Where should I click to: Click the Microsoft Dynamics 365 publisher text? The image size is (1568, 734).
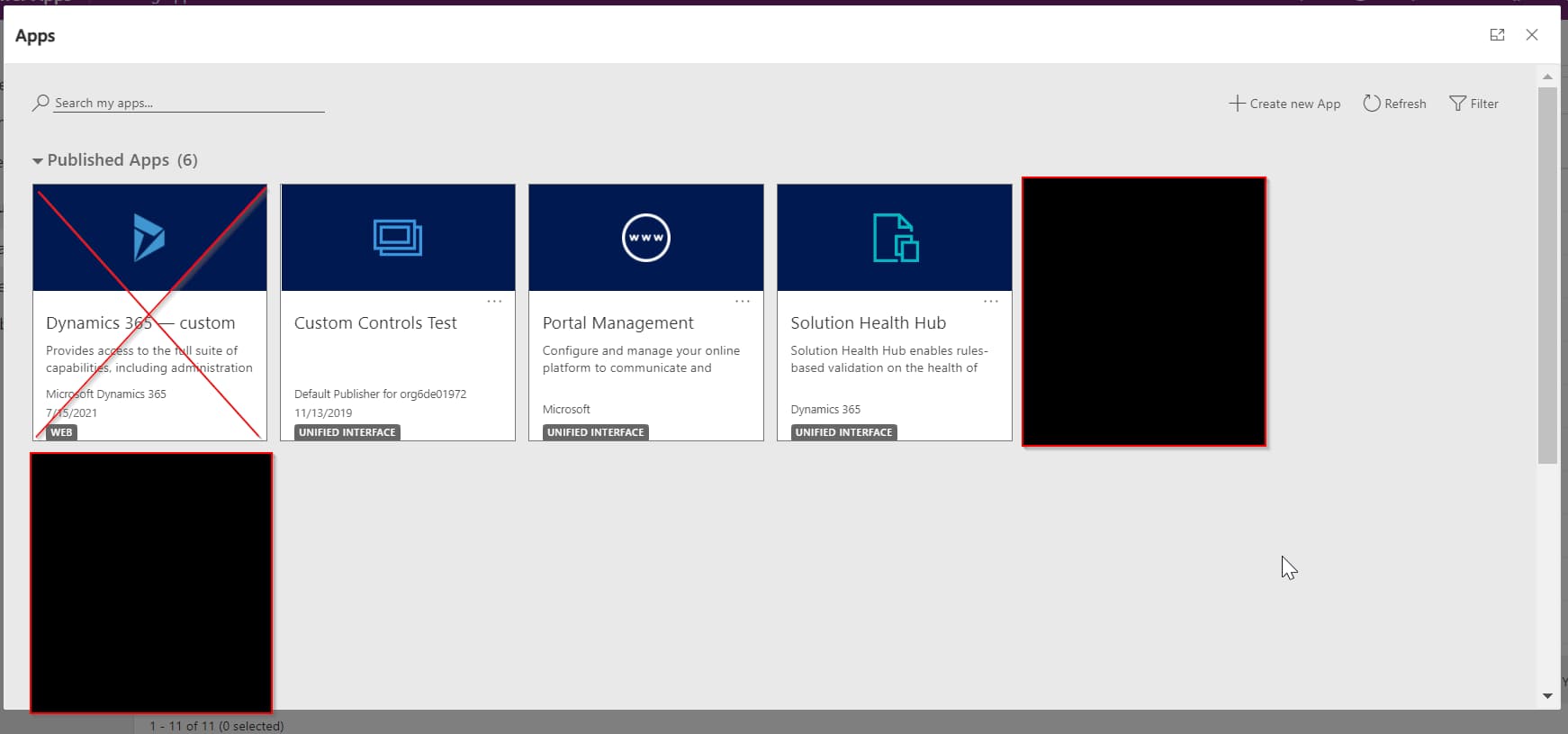(106, 394)
